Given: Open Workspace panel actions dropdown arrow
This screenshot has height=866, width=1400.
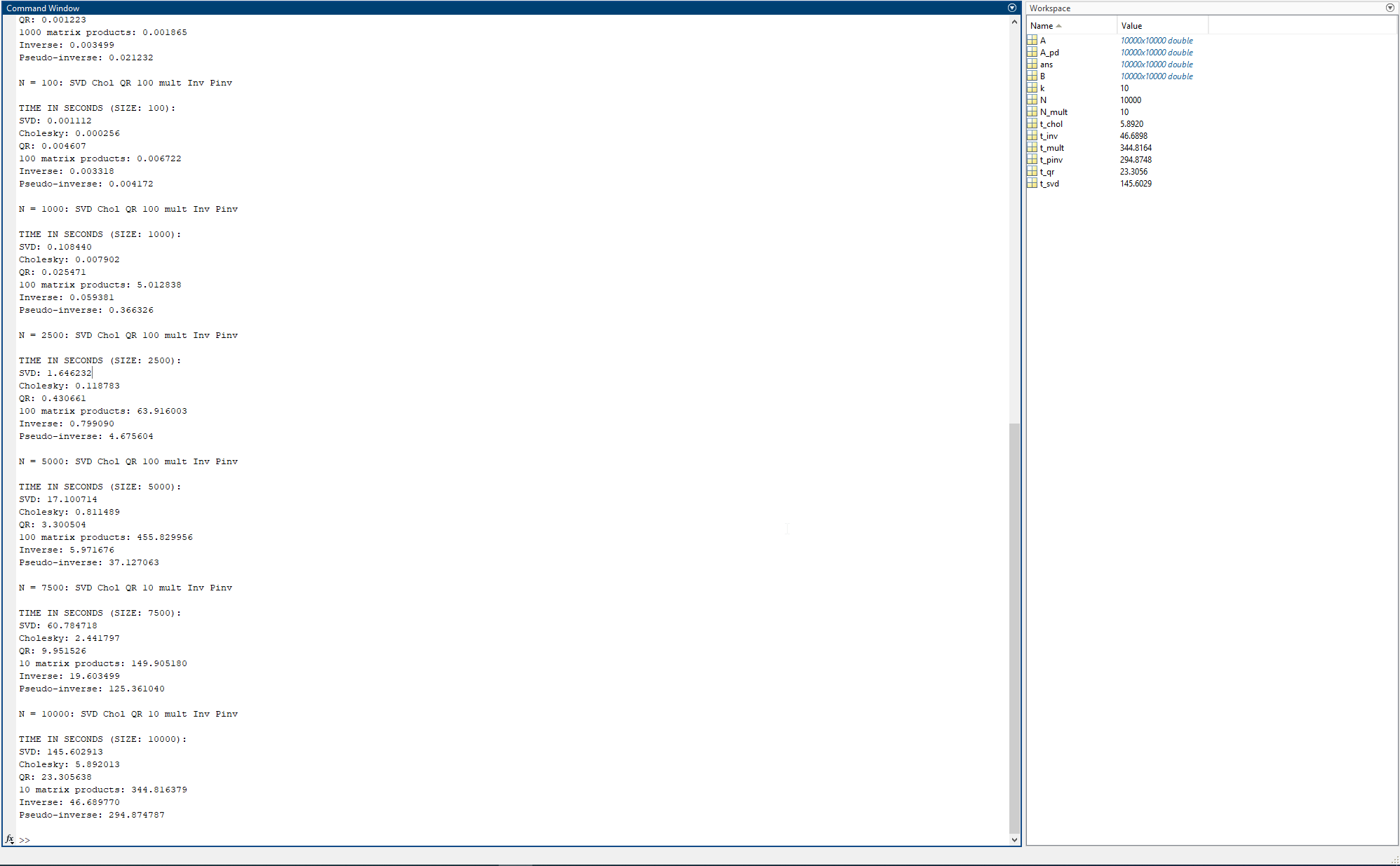Looking at the screenshot, I should [1389, 8].
